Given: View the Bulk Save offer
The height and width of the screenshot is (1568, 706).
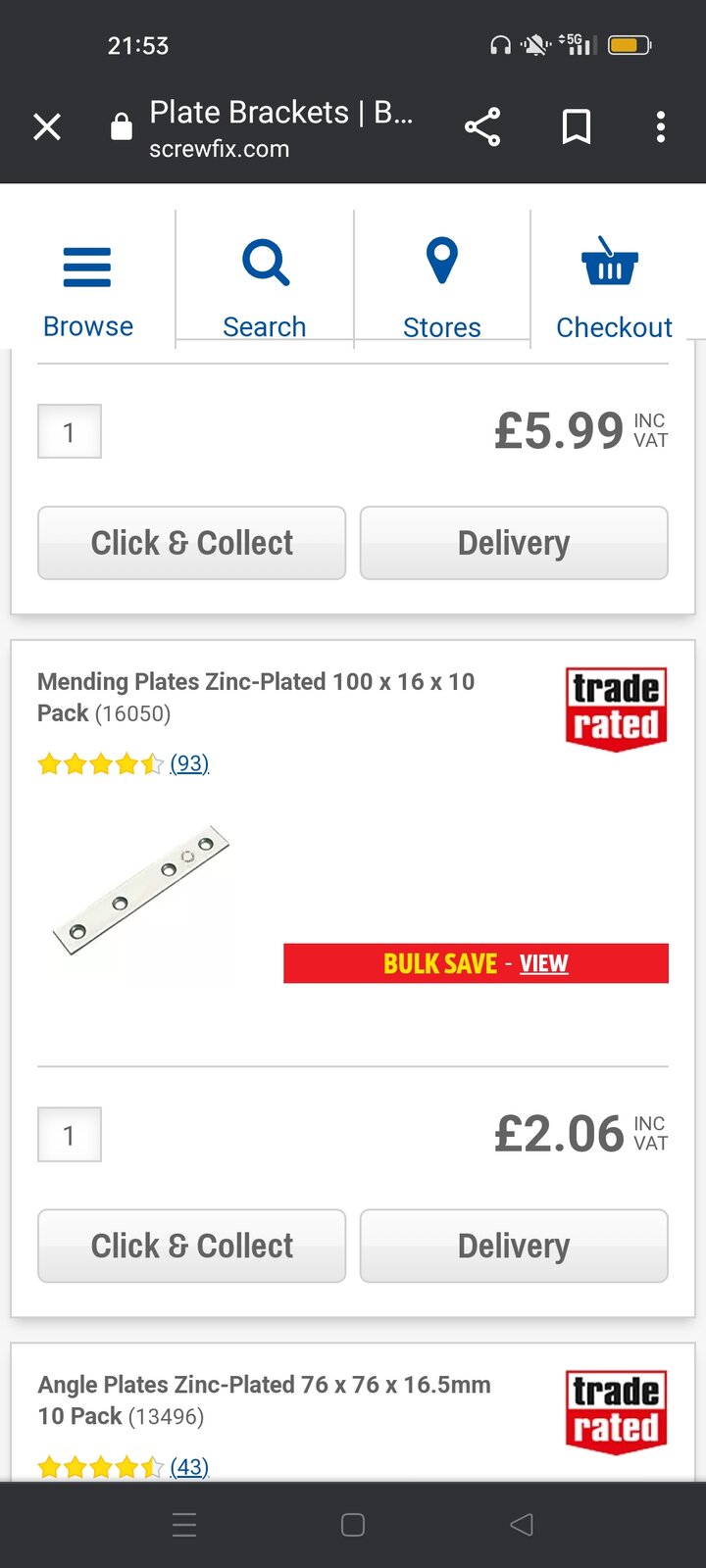Looking at the screenshot, I should [x=543, y=963].
